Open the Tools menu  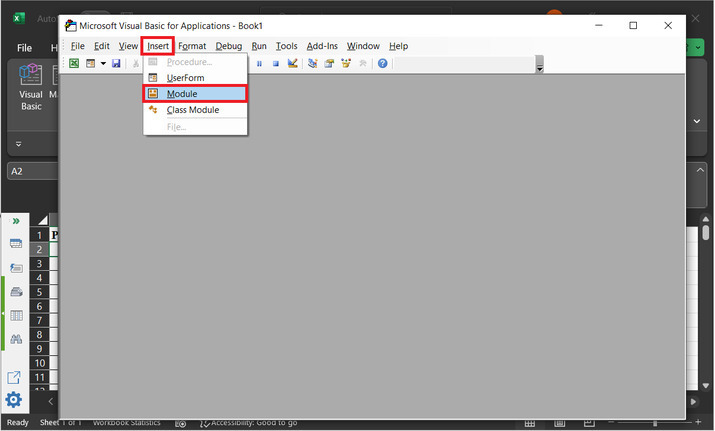click(286, 46)
